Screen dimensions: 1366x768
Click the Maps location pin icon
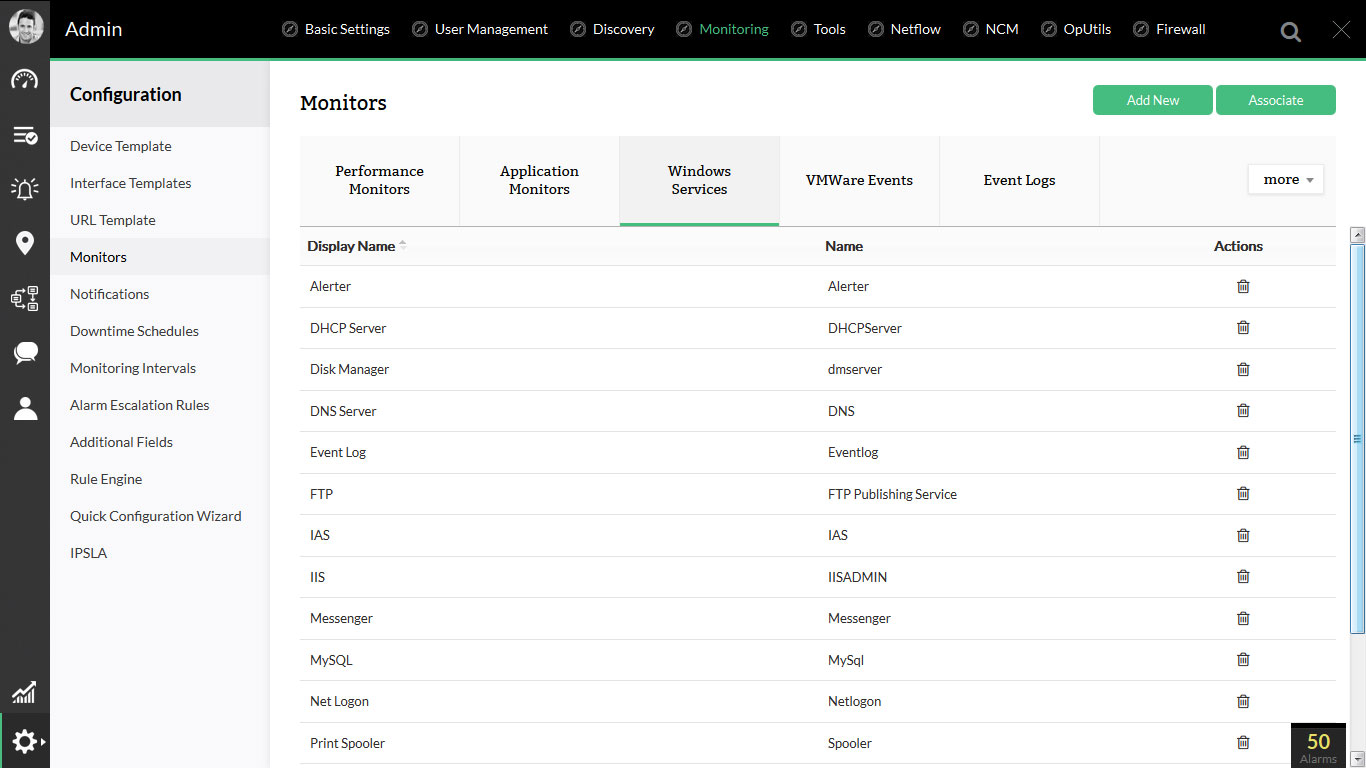pyautogui.click(x=24, y=243)
